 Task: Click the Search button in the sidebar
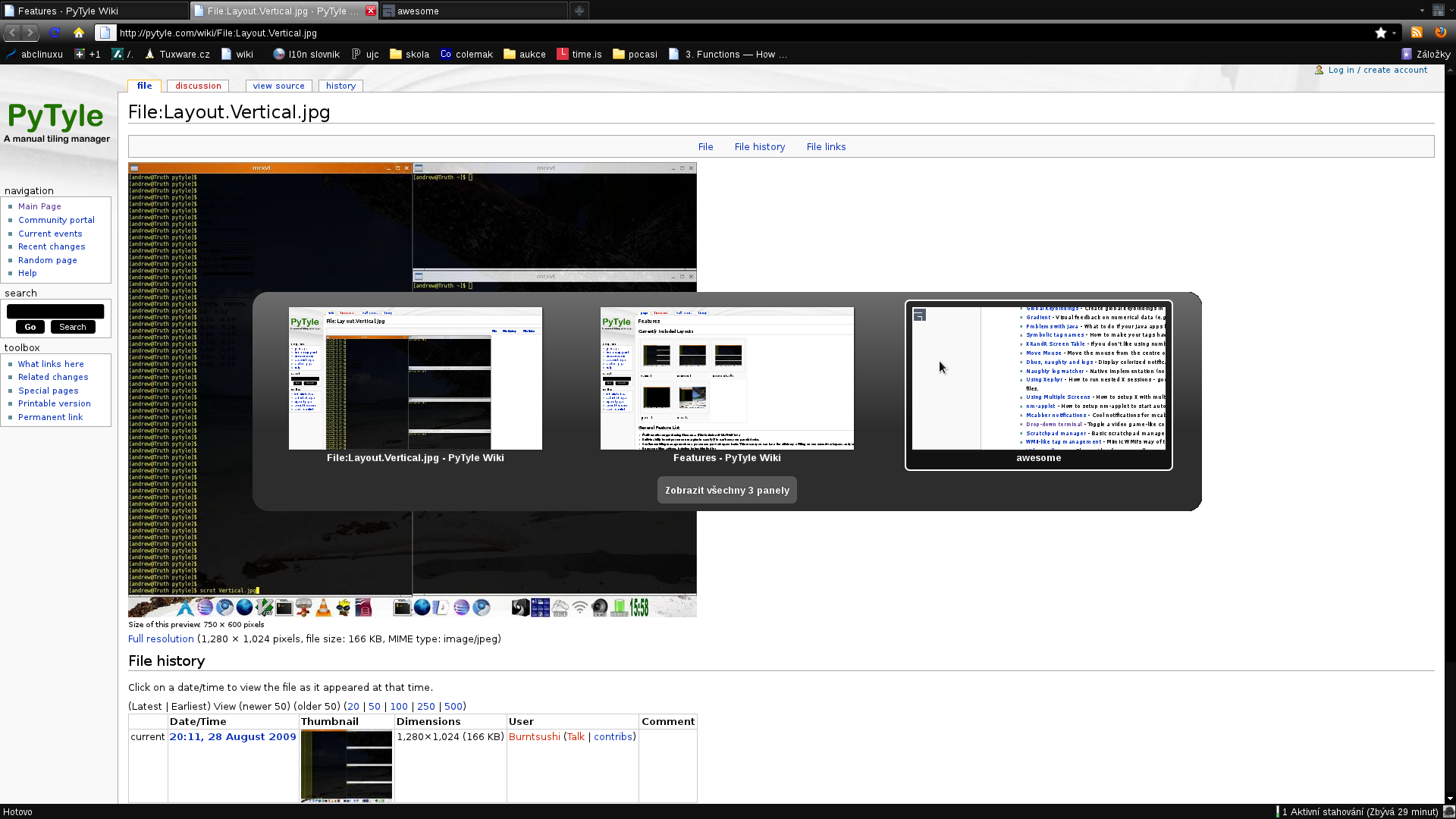[73, 327]
